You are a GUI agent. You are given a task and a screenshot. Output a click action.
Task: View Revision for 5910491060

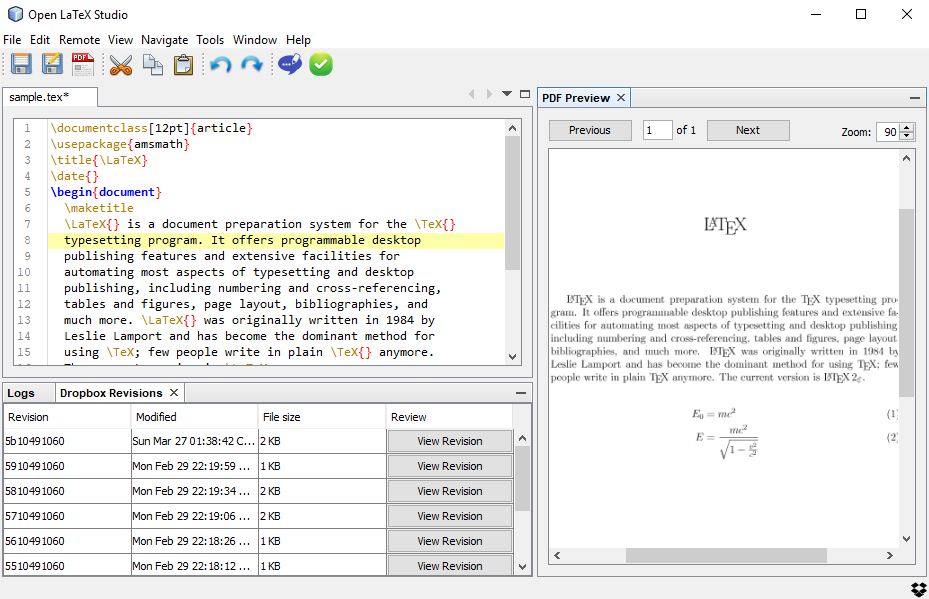[450, 466]
